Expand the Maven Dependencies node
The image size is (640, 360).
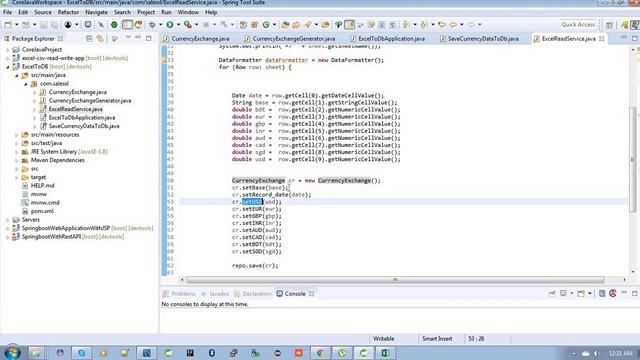(17, 160)
